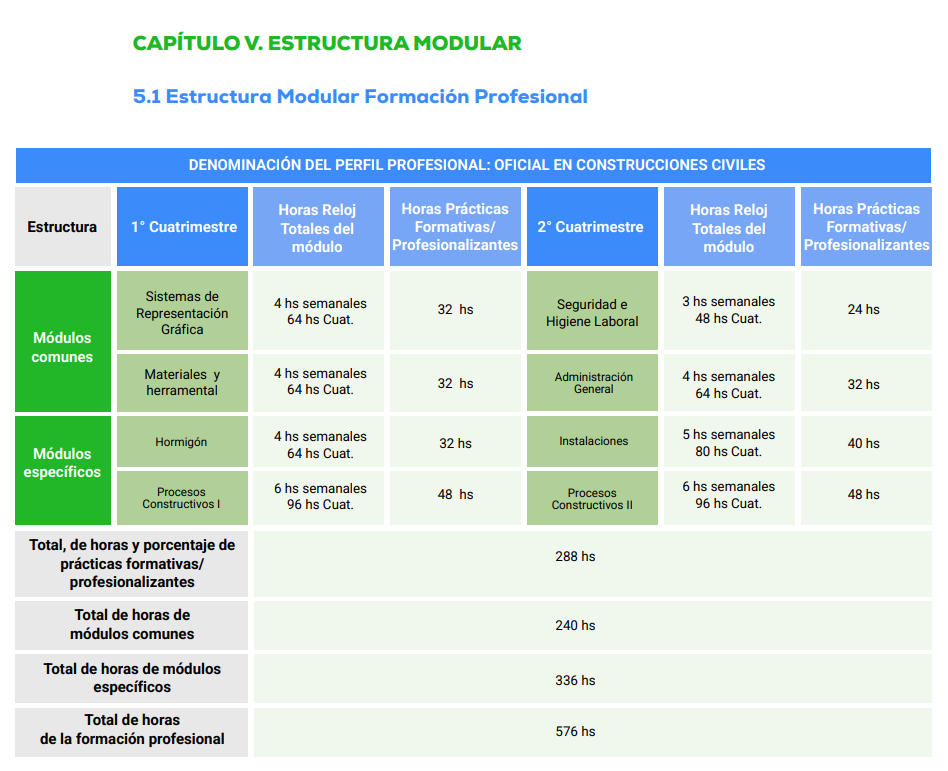Click the "Procesos Constructivos I" module cell

[x=183, y=498]
